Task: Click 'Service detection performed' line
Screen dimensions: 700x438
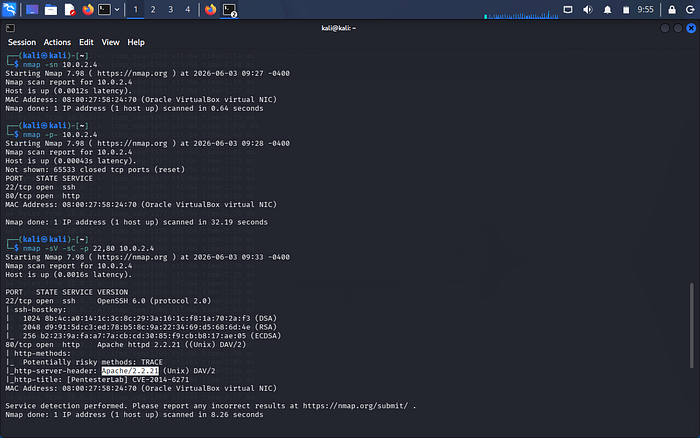Action: 211,406
